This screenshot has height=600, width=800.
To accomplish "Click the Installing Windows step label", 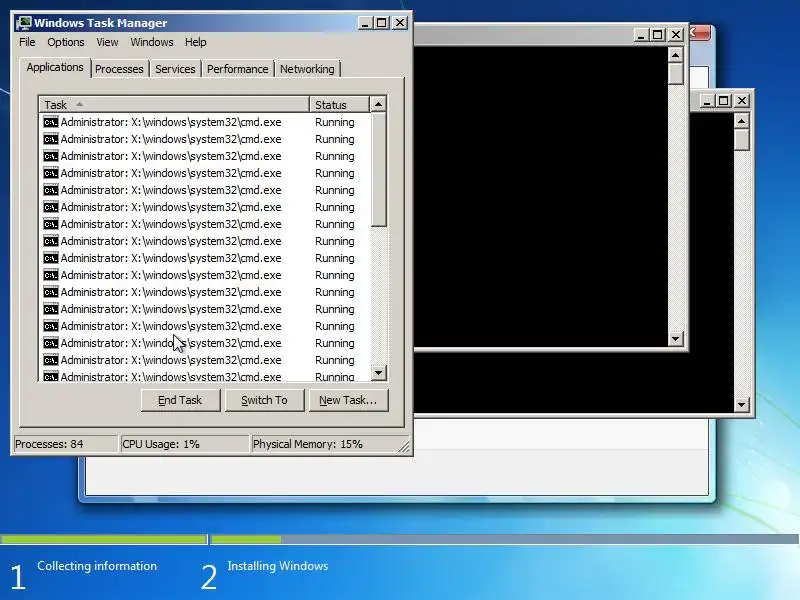I will 278,566.
